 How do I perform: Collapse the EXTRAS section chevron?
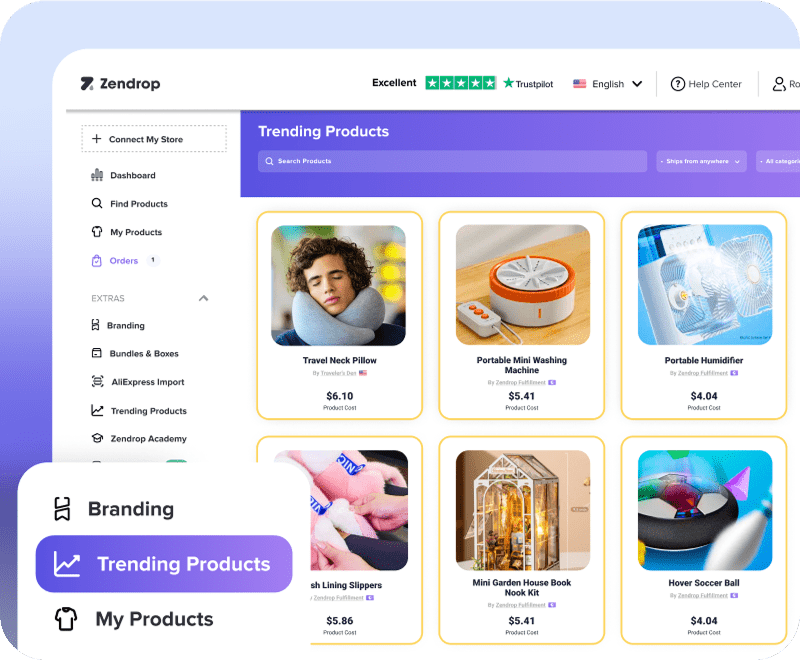click(204, 298)
